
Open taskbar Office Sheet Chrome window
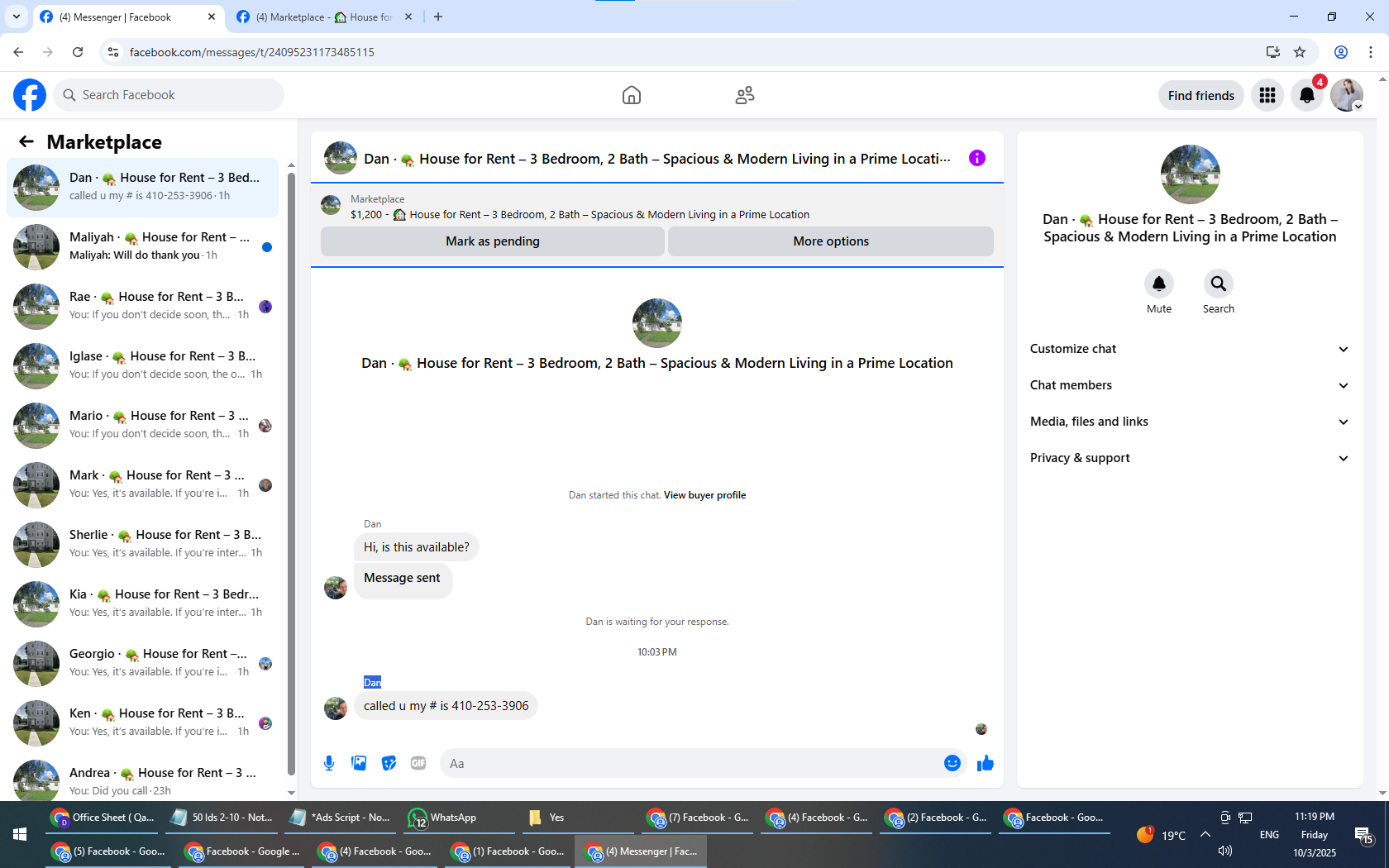tap(103, 818)
